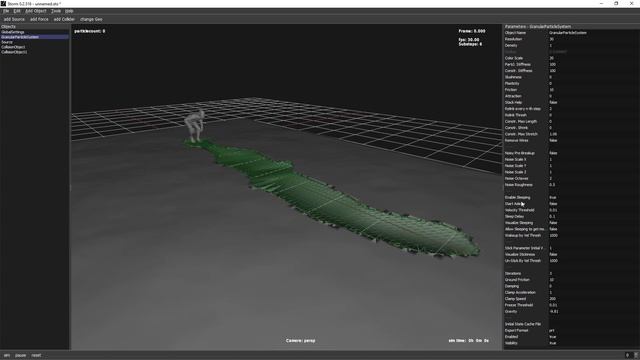Open the Help menu
Screen dimensions: 640x360
(69, 11)
